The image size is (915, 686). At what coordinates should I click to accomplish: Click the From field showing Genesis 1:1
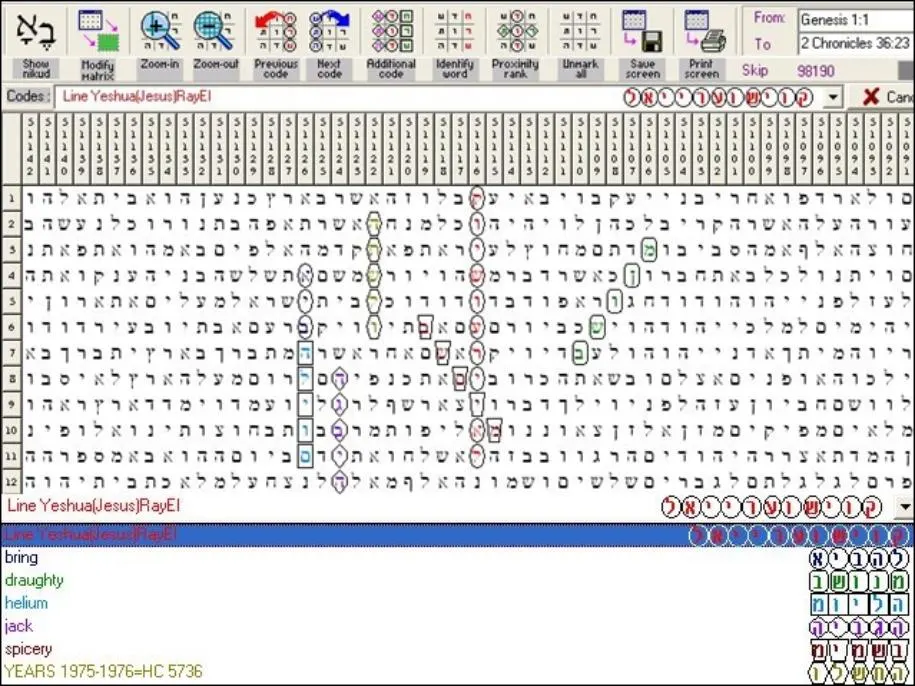click(855, 20)
